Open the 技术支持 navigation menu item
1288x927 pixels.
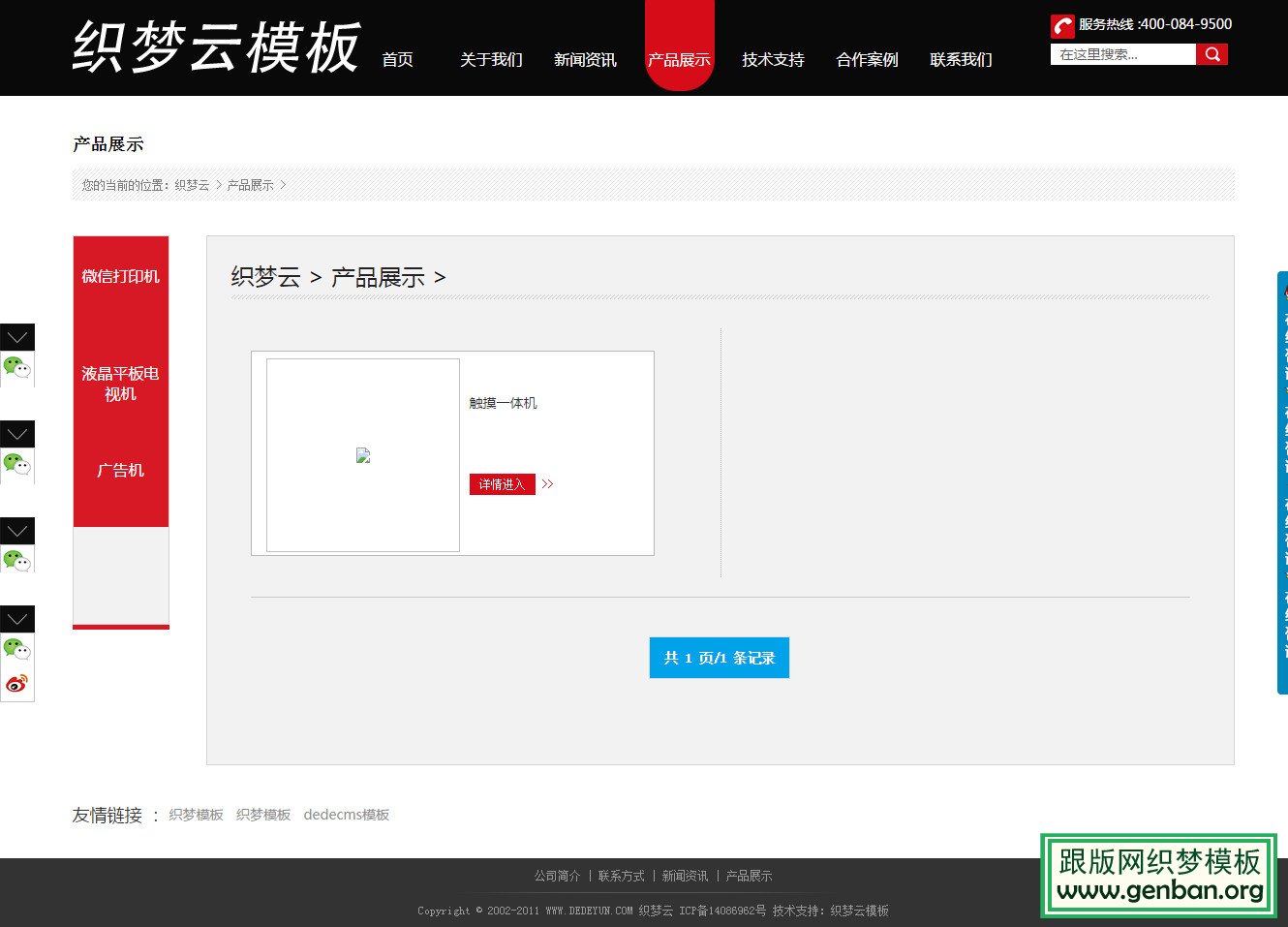click(x=772, y=60)
